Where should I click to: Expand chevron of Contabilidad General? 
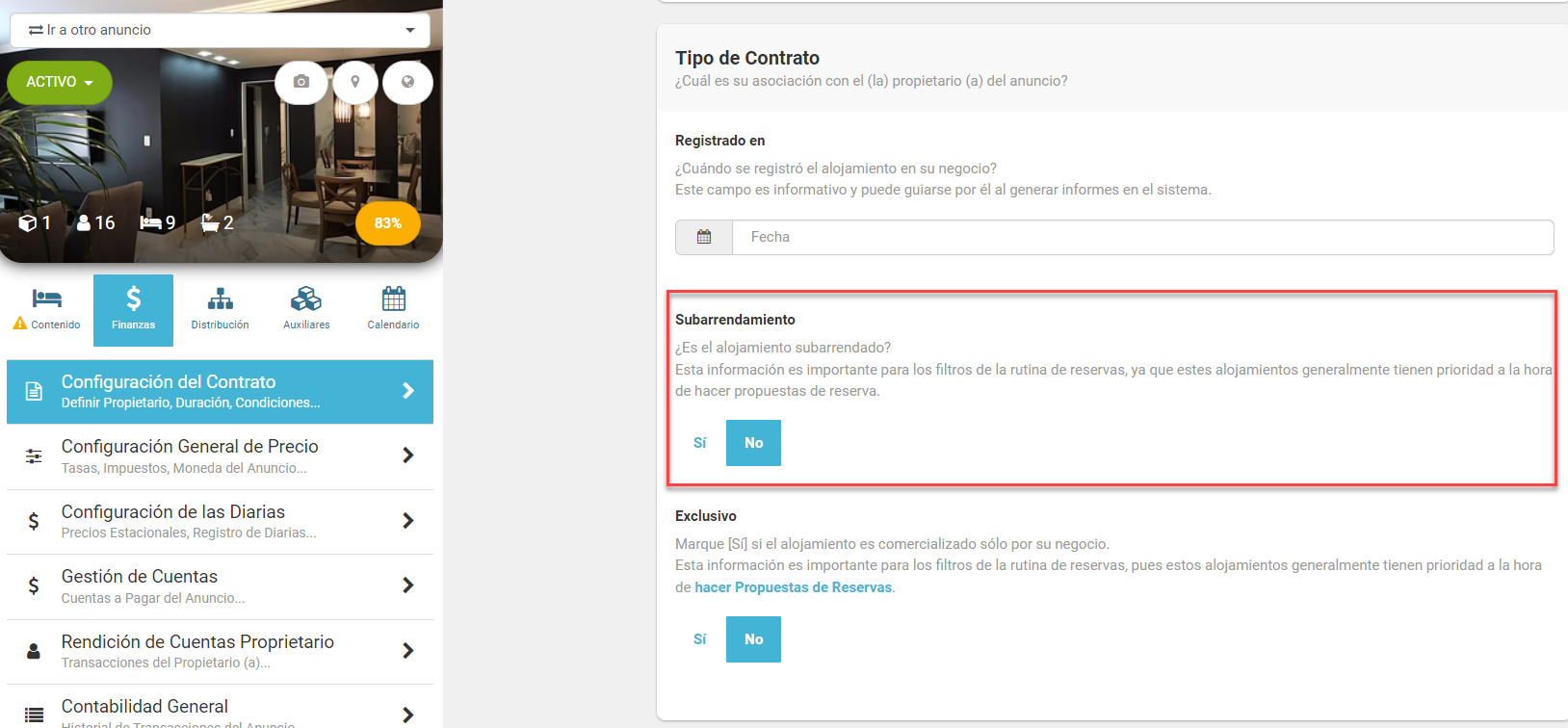[x=408, y=715]
